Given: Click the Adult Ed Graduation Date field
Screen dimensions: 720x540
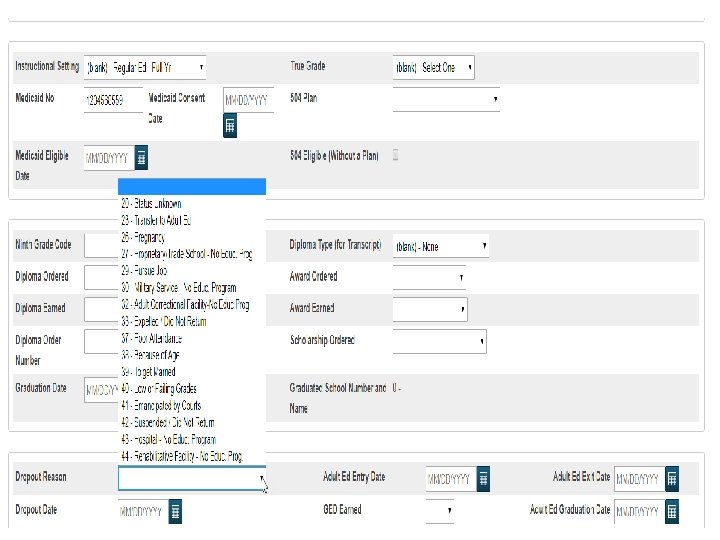Looking at the screenshot, I should pos(639,511).
